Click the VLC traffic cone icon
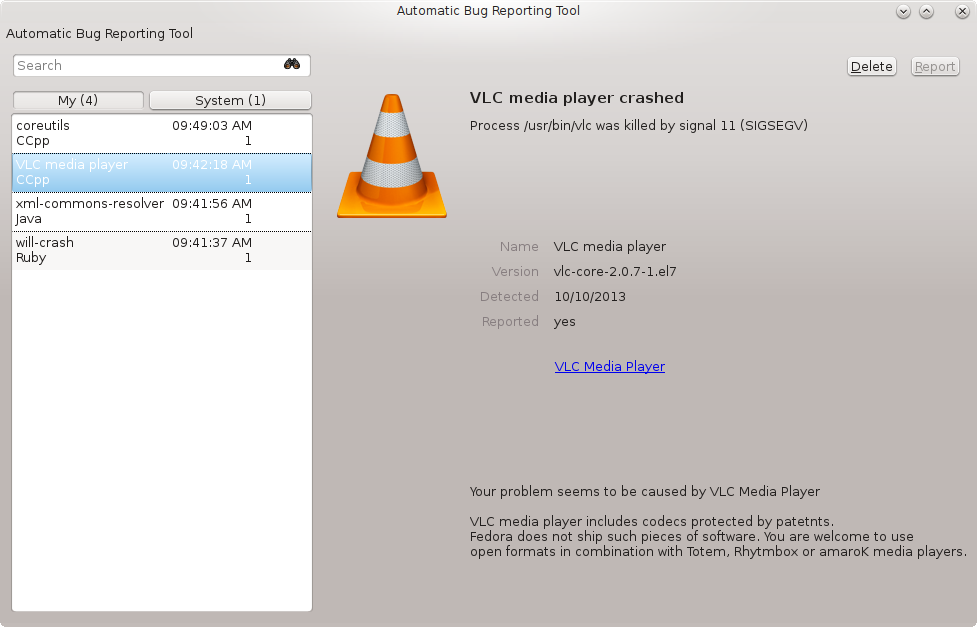 point(391,156)
